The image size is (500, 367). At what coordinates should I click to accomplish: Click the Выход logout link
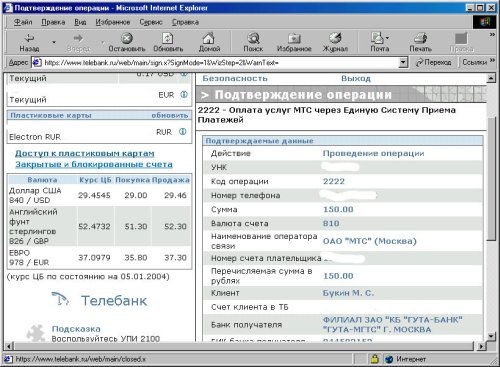point(356,79)
